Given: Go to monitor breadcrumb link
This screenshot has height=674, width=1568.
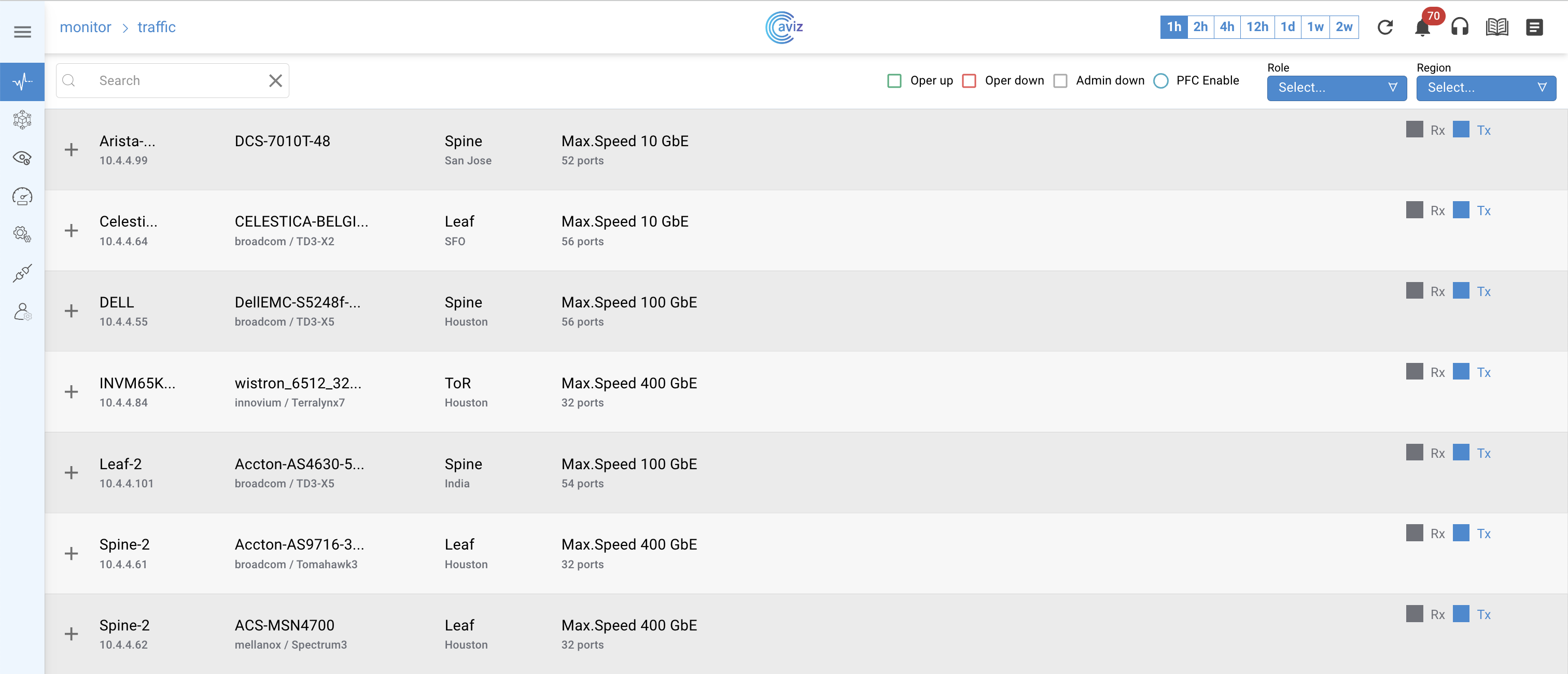Looking at the screenshot, I should point(85,27).
